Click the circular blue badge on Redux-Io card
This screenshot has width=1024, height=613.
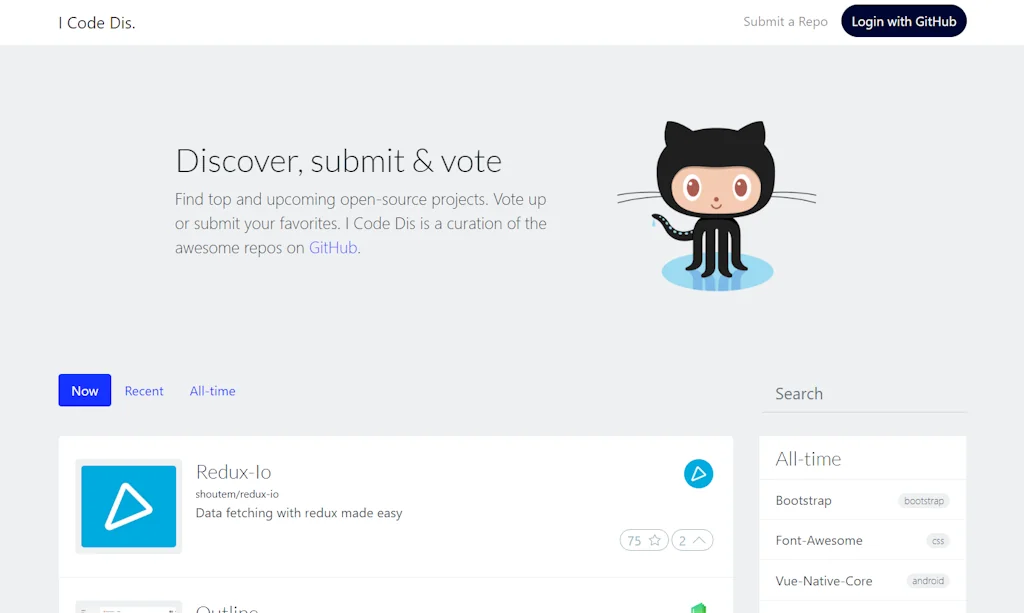click(x=698, y=473)
